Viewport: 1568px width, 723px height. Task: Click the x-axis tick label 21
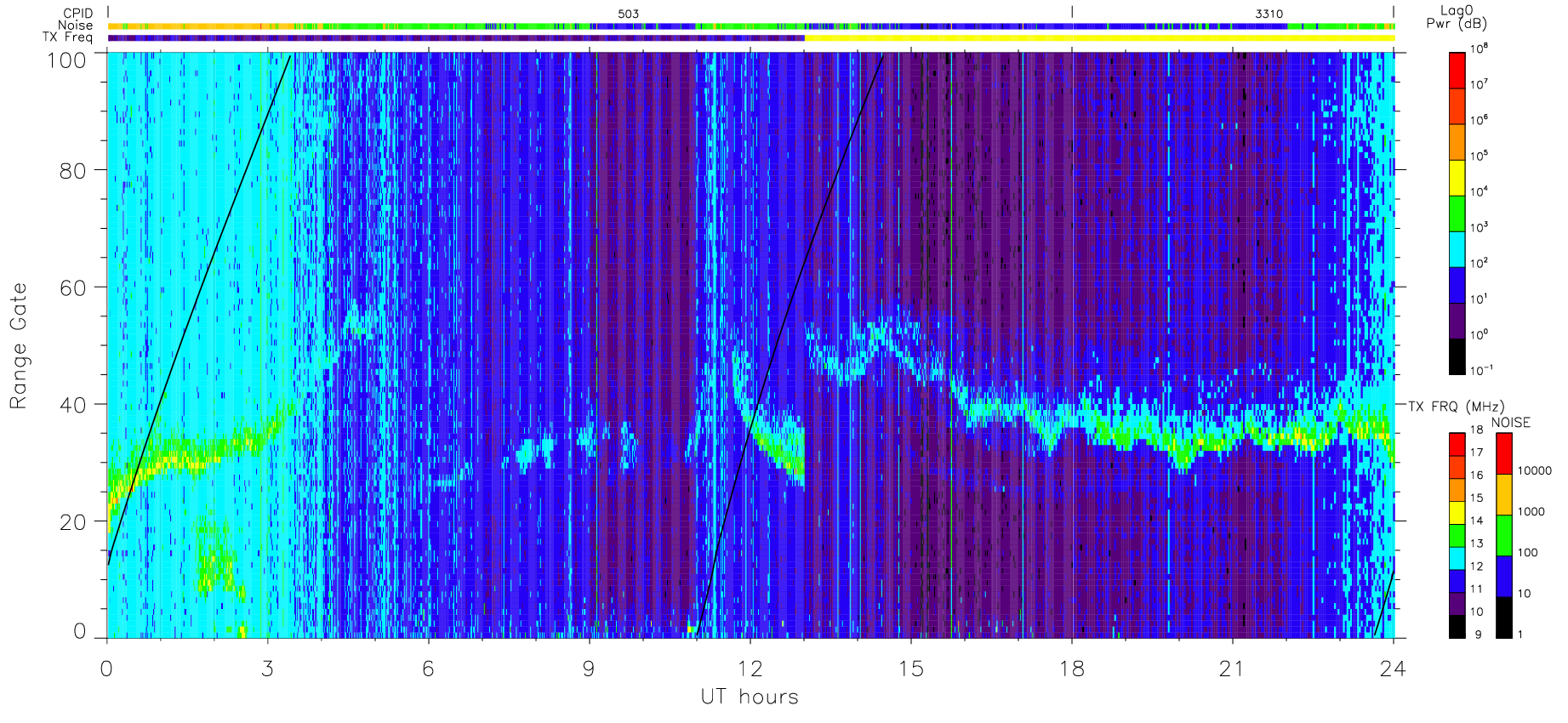(1232, 669)
